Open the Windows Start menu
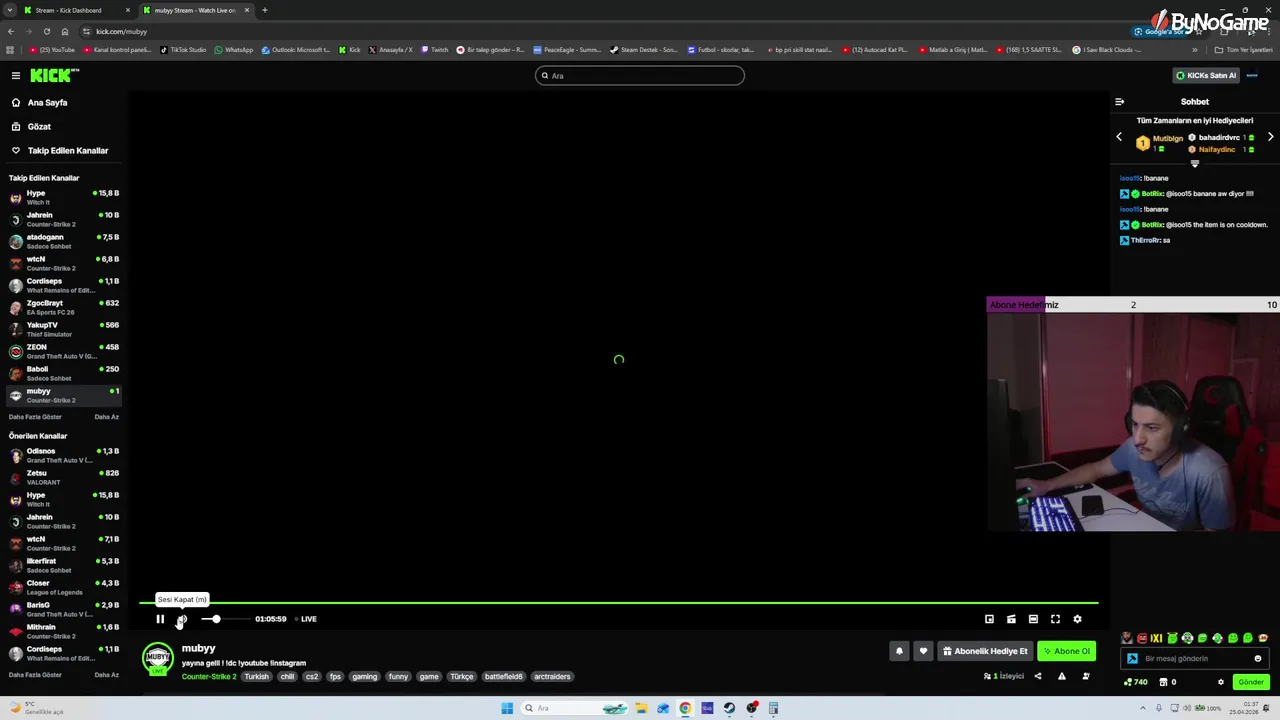The width and height of the screenshot is (1280, 720). coord(507,708)
